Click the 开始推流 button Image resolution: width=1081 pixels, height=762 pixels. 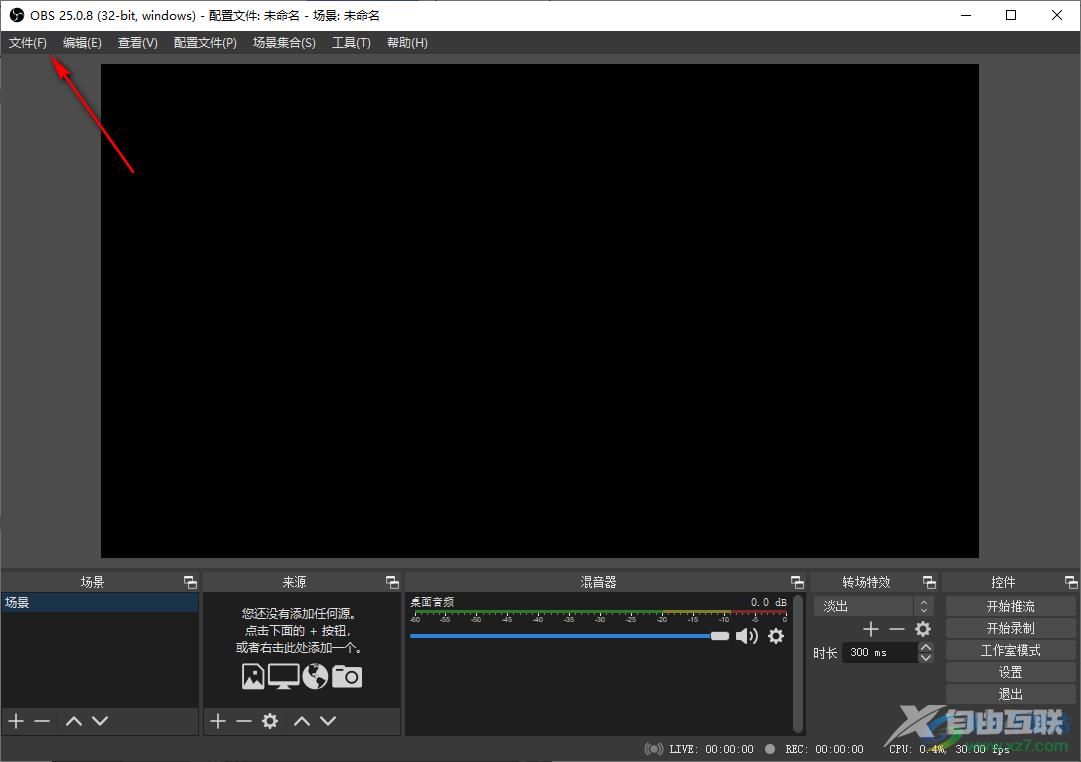pyautogui.click(x=1011, y=606)
